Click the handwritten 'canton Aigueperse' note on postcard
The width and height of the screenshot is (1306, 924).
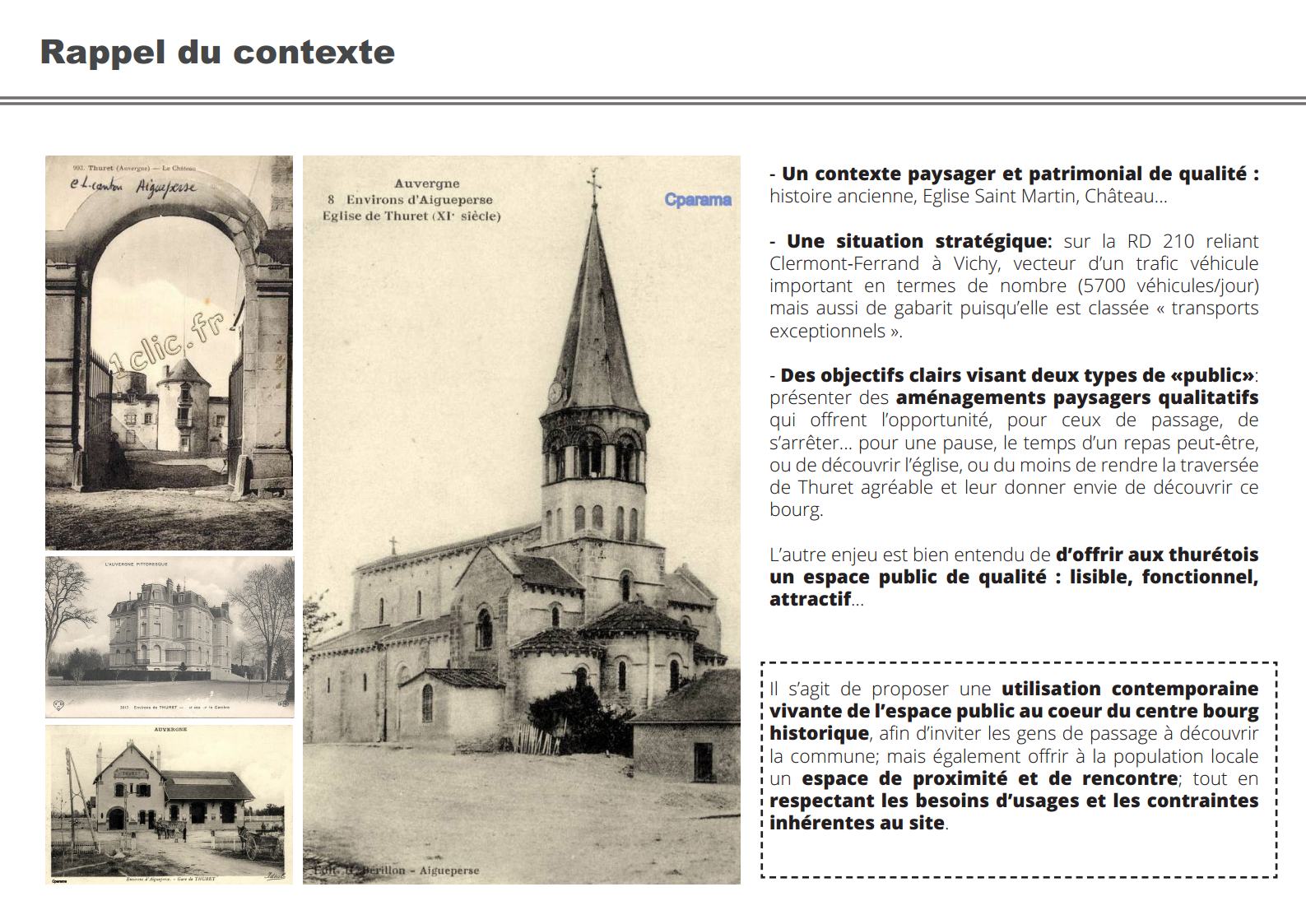point(134,186)
